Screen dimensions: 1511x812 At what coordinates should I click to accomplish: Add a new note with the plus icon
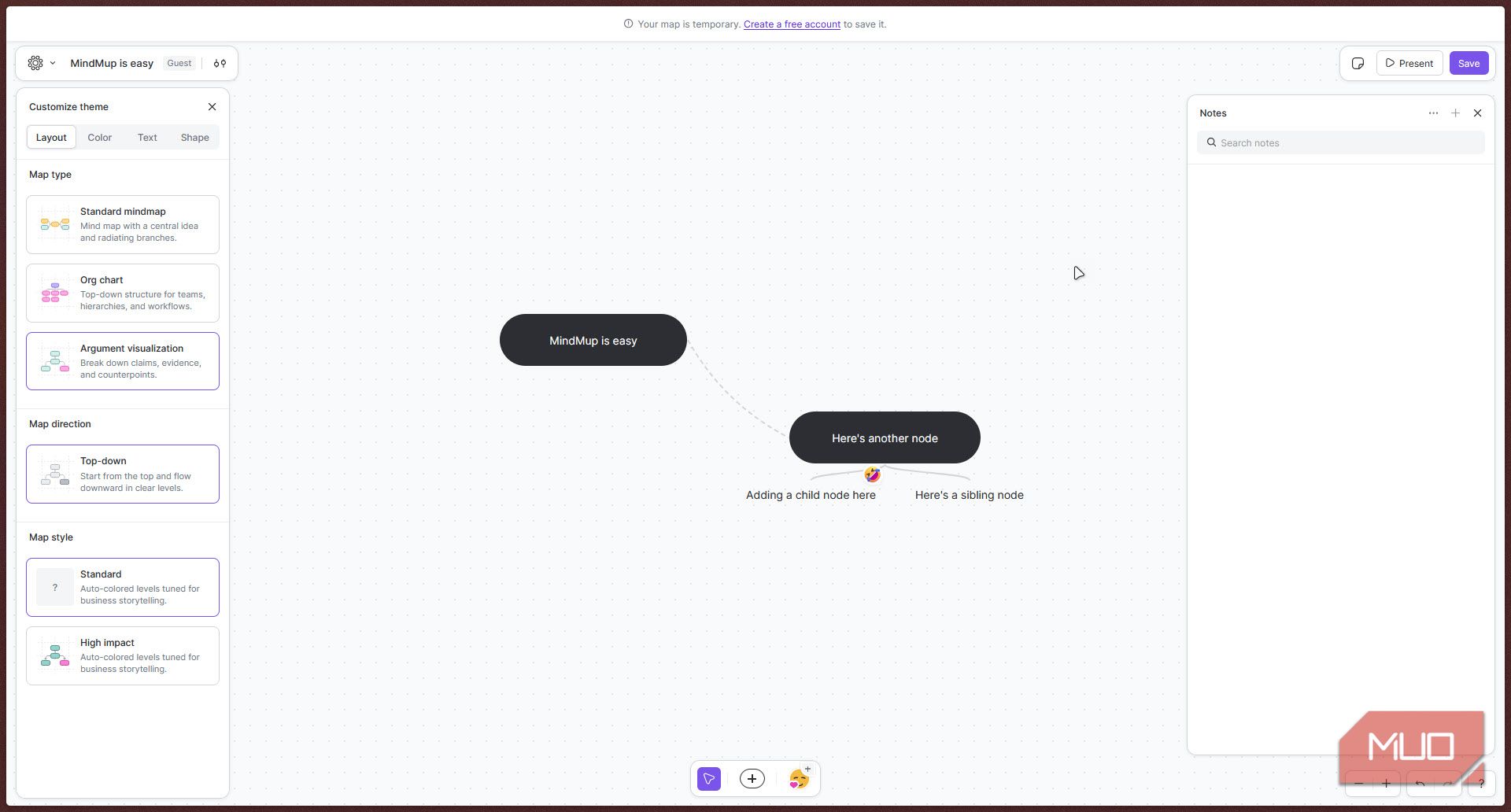(1455, 113)
